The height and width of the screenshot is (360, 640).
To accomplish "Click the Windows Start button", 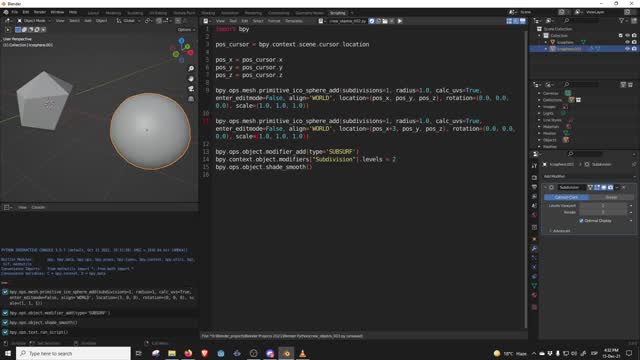I will click(8, 353).
